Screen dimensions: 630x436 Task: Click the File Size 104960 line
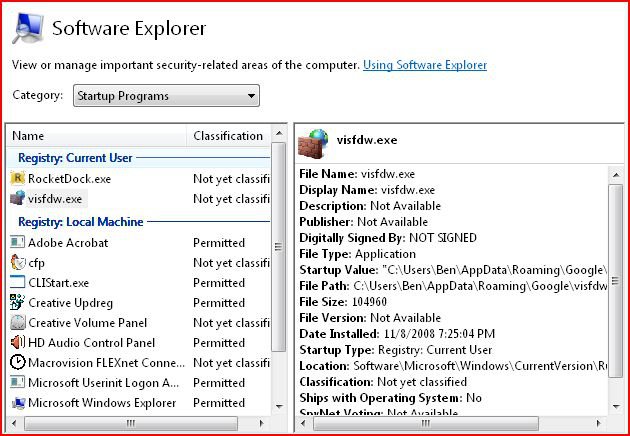point(343,302)
